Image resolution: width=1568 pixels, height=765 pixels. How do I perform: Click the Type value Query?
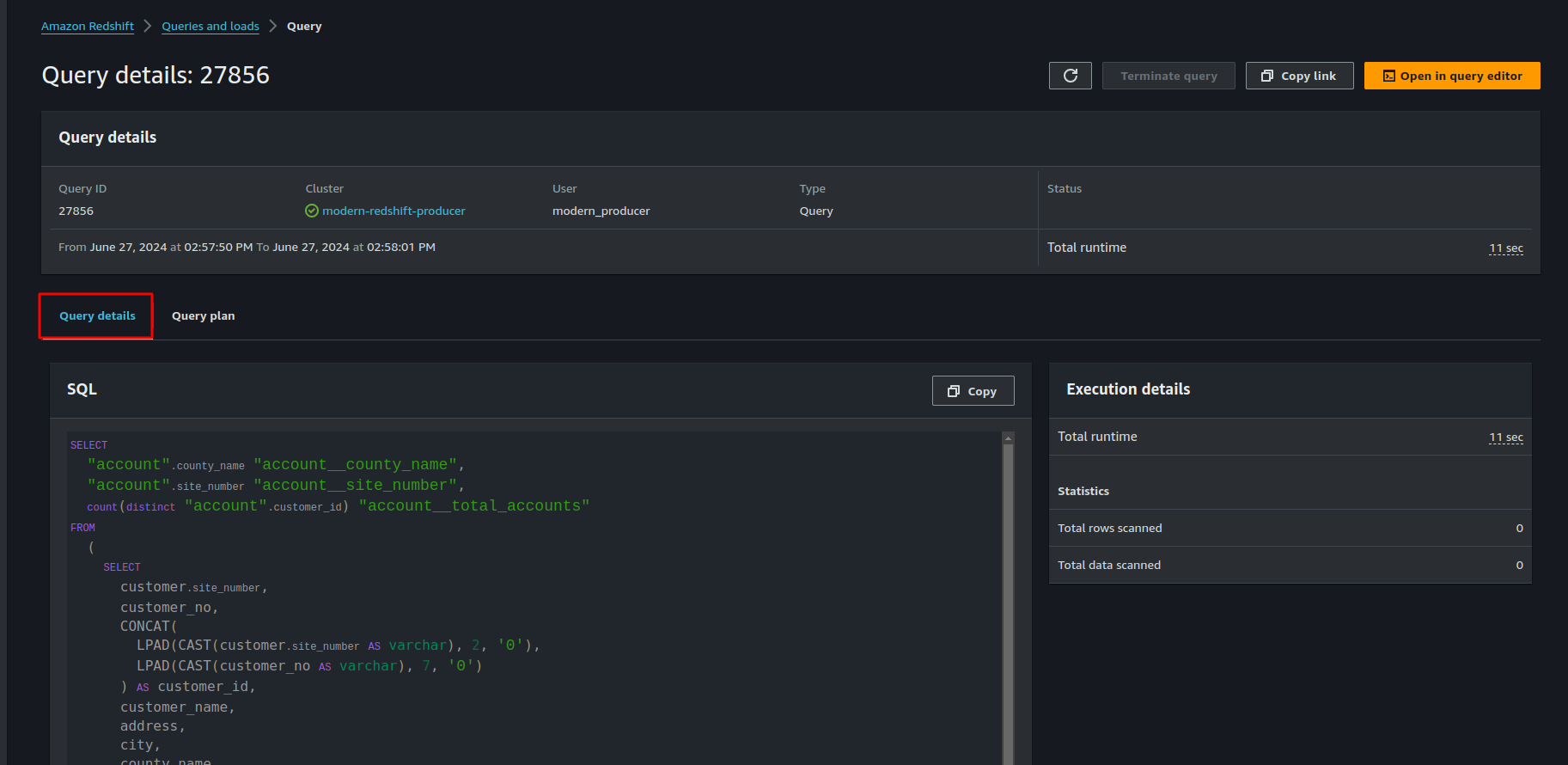click(815, 211)
